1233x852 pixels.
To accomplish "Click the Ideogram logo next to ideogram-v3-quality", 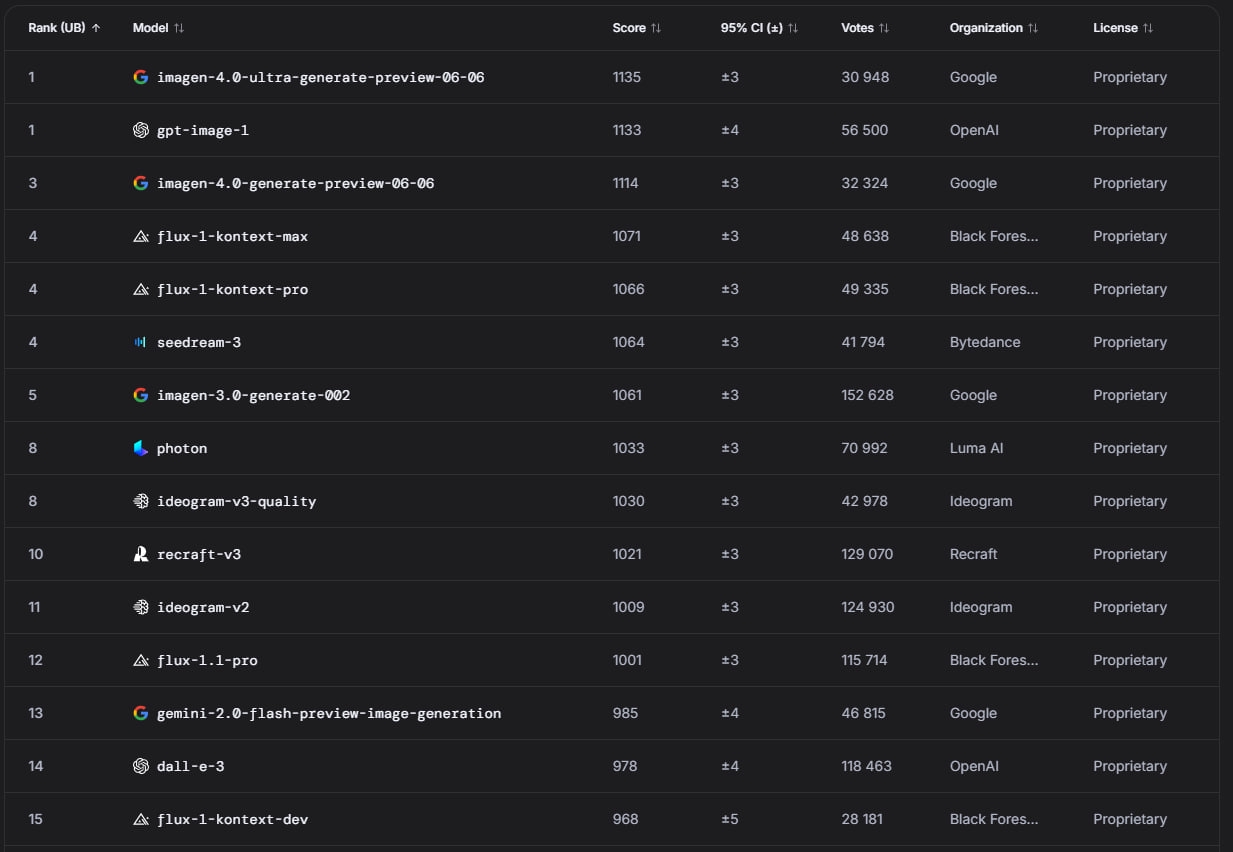I will point(140,501).
